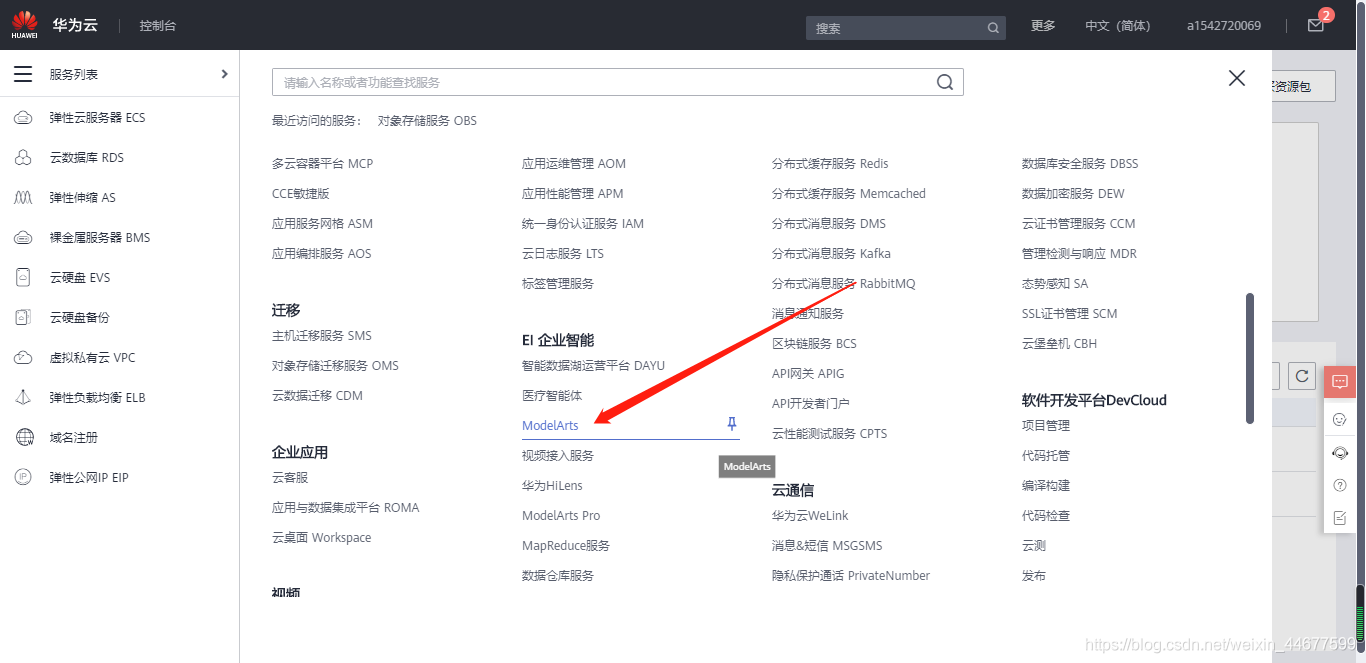Screen dimensions: 1366x663
Task: Click the magnifier icon in service search box
Action: tap(945, 82)
